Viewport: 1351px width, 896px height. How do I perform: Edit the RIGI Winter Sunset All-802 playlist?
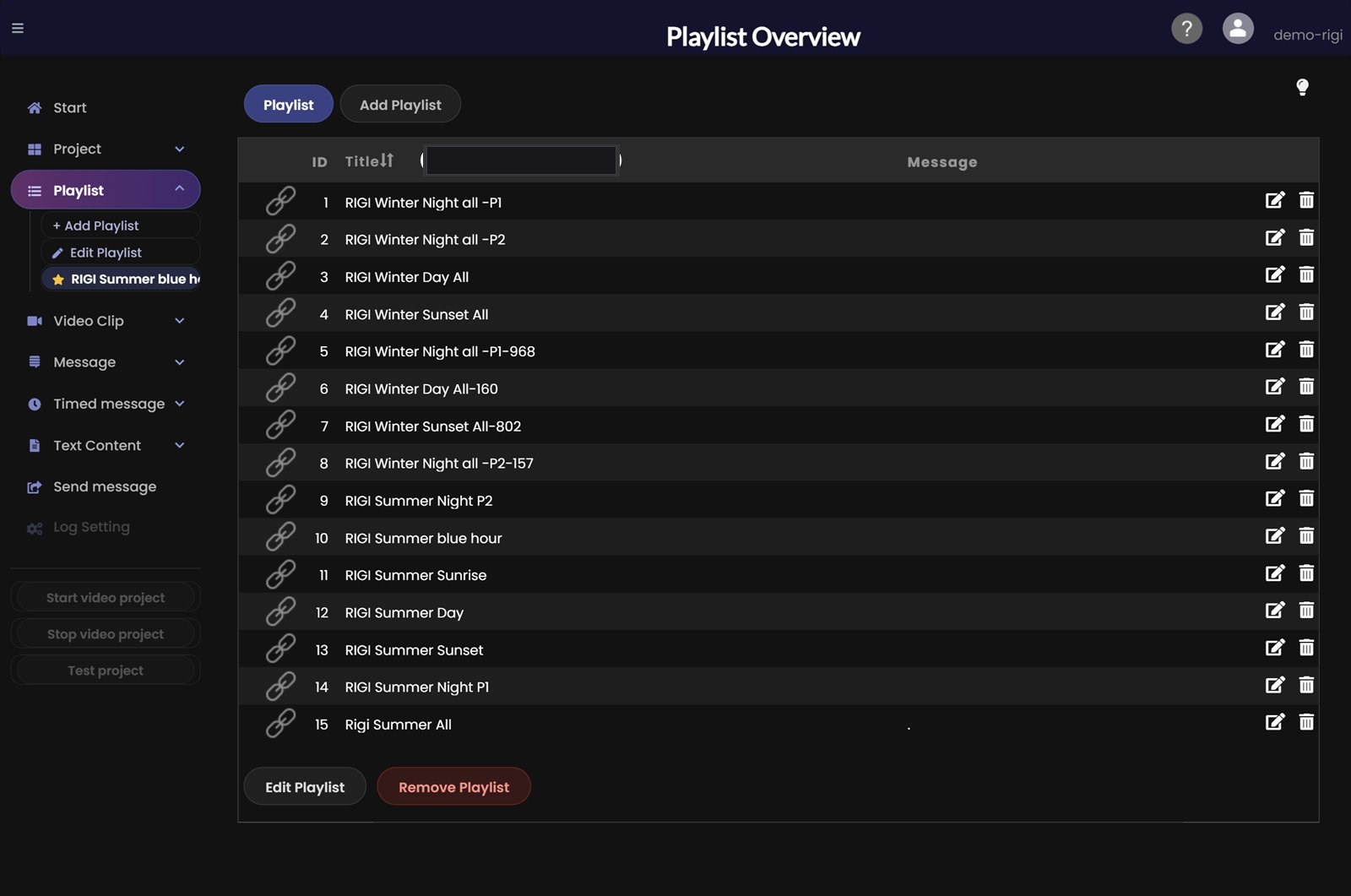(x=1275, y=424)
